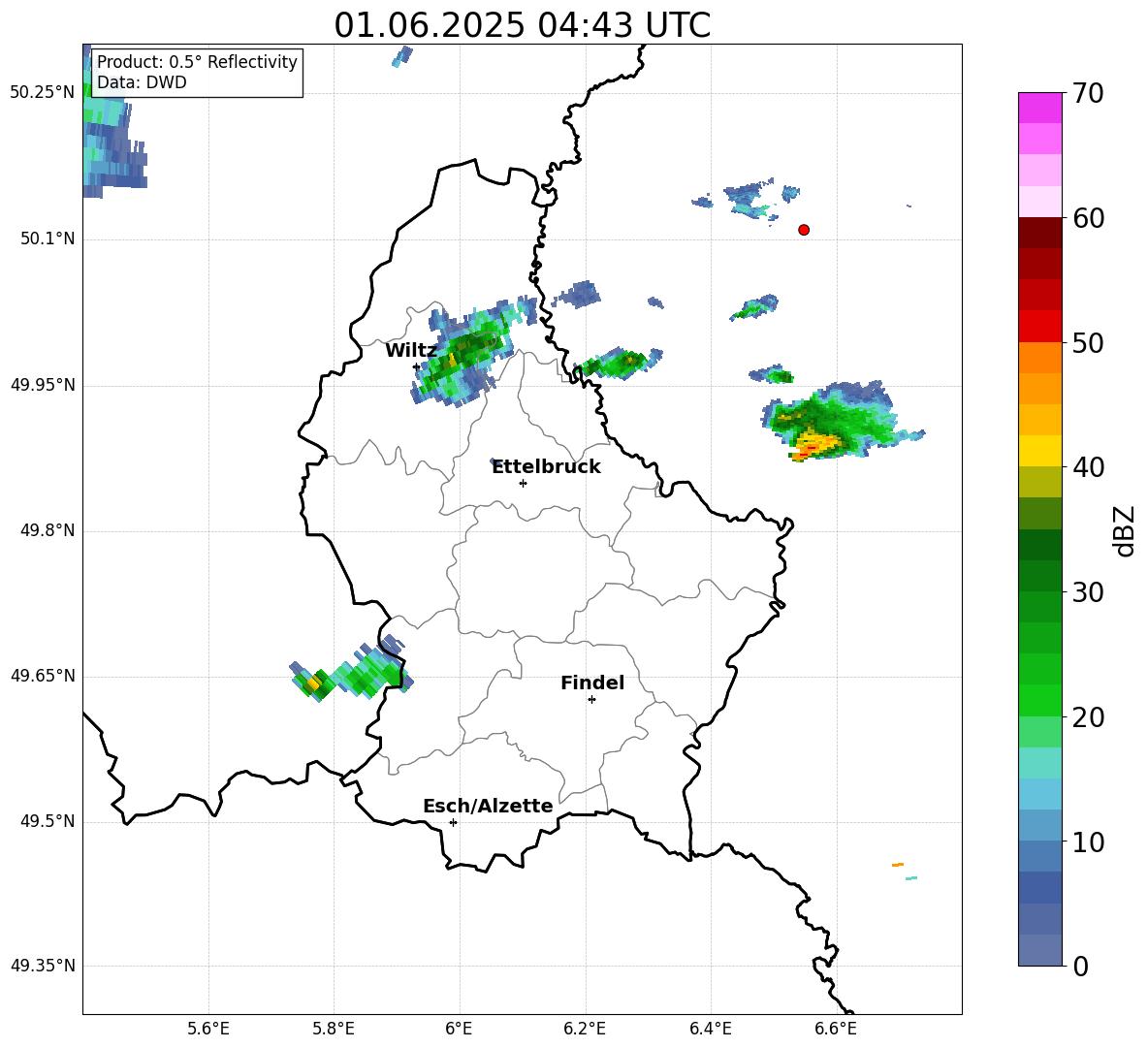The width and height of the screenshot is (1148, 1048).
Task: Click the cross marker below Wiltz label
Action: (x=417, y=366)
